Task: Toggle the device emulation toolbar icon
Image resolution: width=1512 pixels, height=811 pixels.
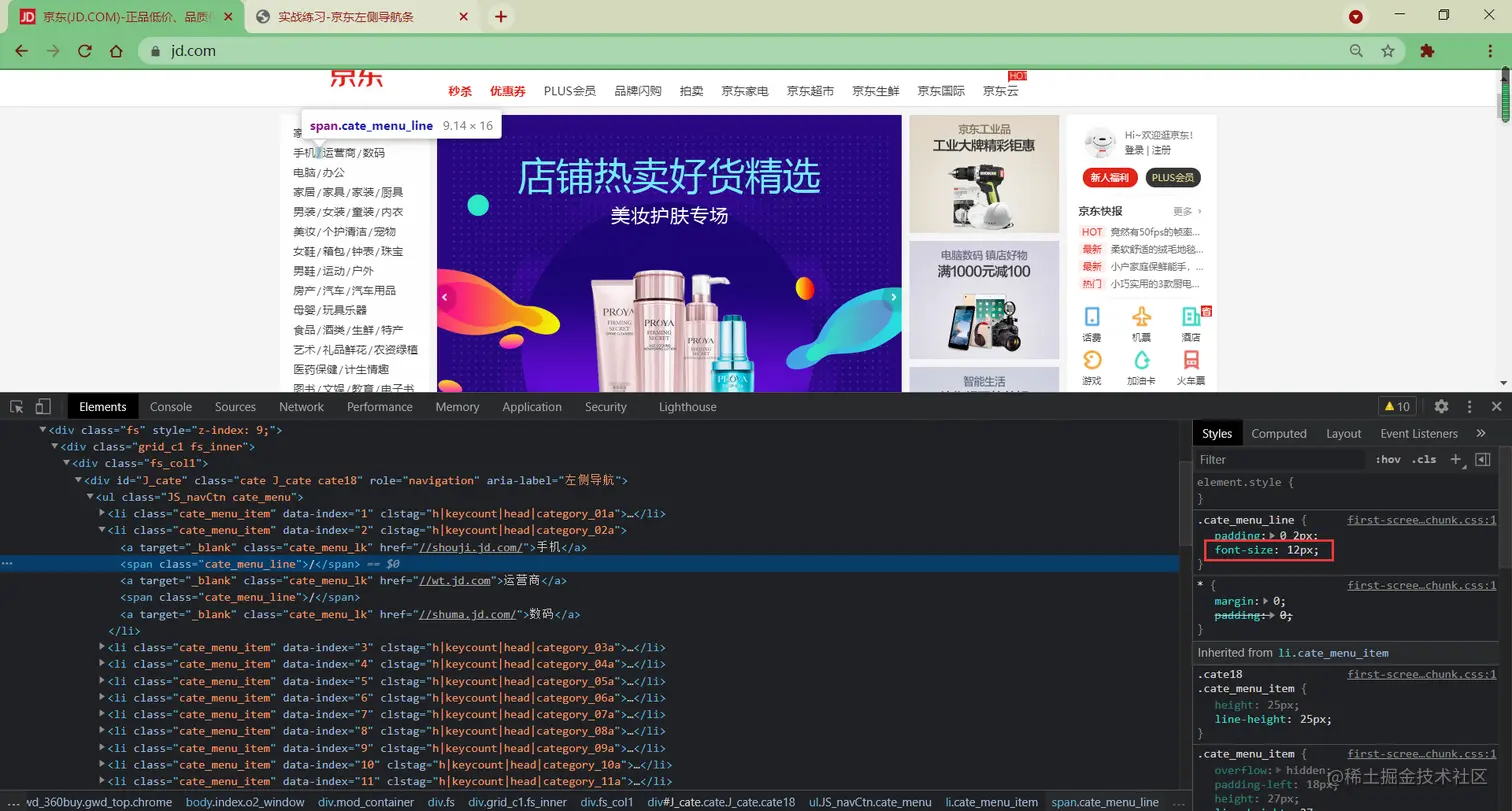Action: tap(40, 406)
